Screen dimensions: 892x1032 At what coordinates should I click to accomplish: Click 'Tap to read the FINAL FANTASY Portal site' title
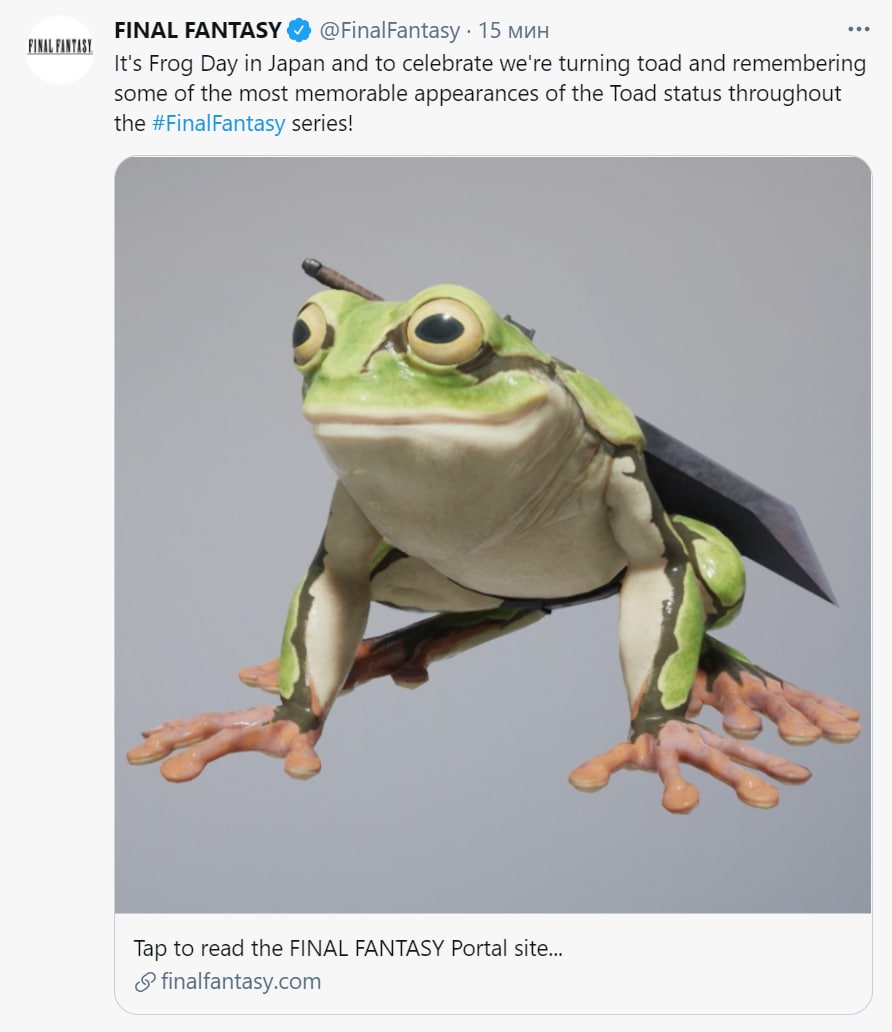pyautogui.click(x=348, y=948)
